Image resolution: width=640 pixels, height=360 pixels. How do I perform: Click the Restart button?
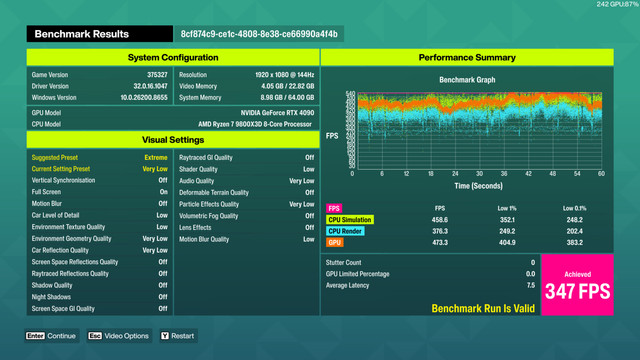[178, 336]
